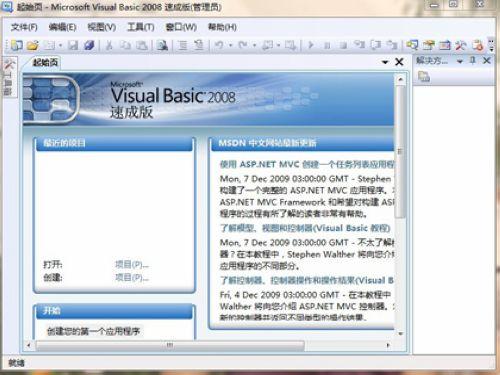Screen dimensions: 500x375
Task: Open the active documents list dropdown arrow
Action: pyautogui.click(x=385, y=62)
